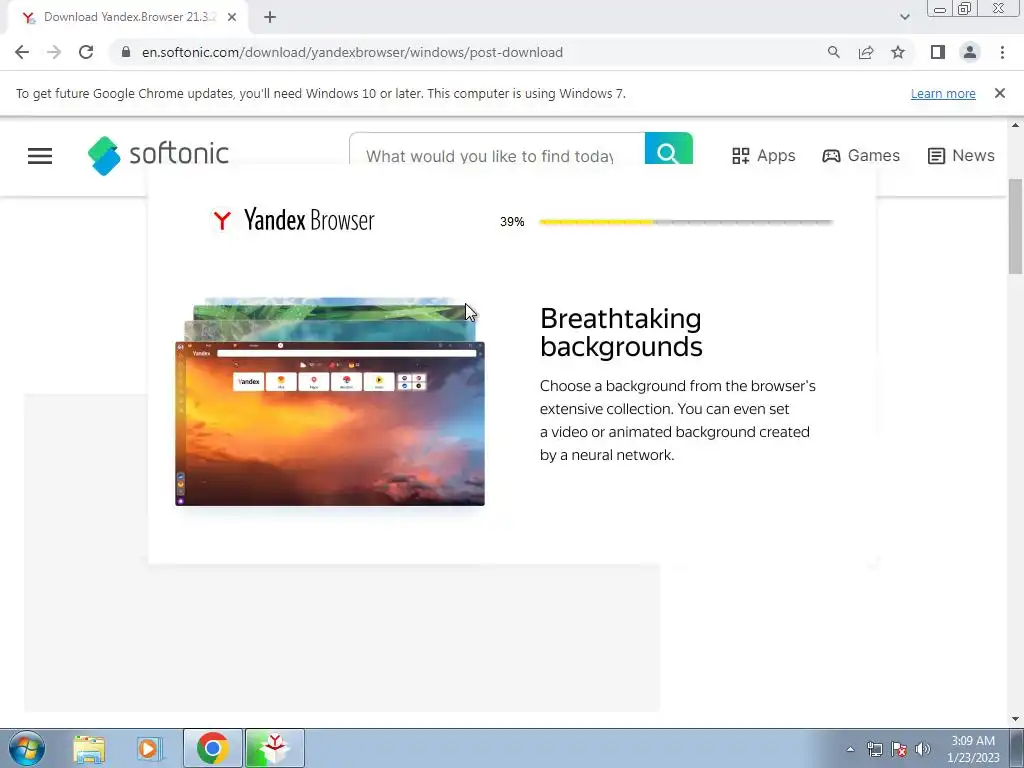Click the forward navigation arrow
The width and height of the screenshot is (1024, 768).
tap(54, 52)
